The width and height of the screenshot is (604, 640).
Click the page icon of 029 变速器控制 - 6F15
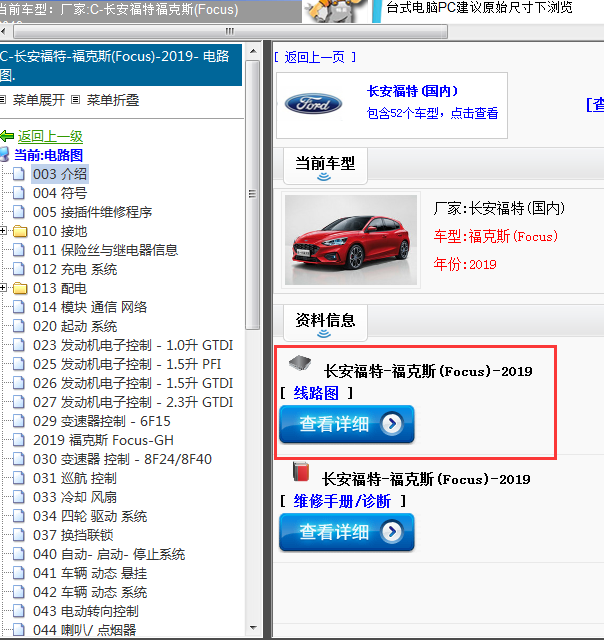pyautogui.click(x=19, y=421)
